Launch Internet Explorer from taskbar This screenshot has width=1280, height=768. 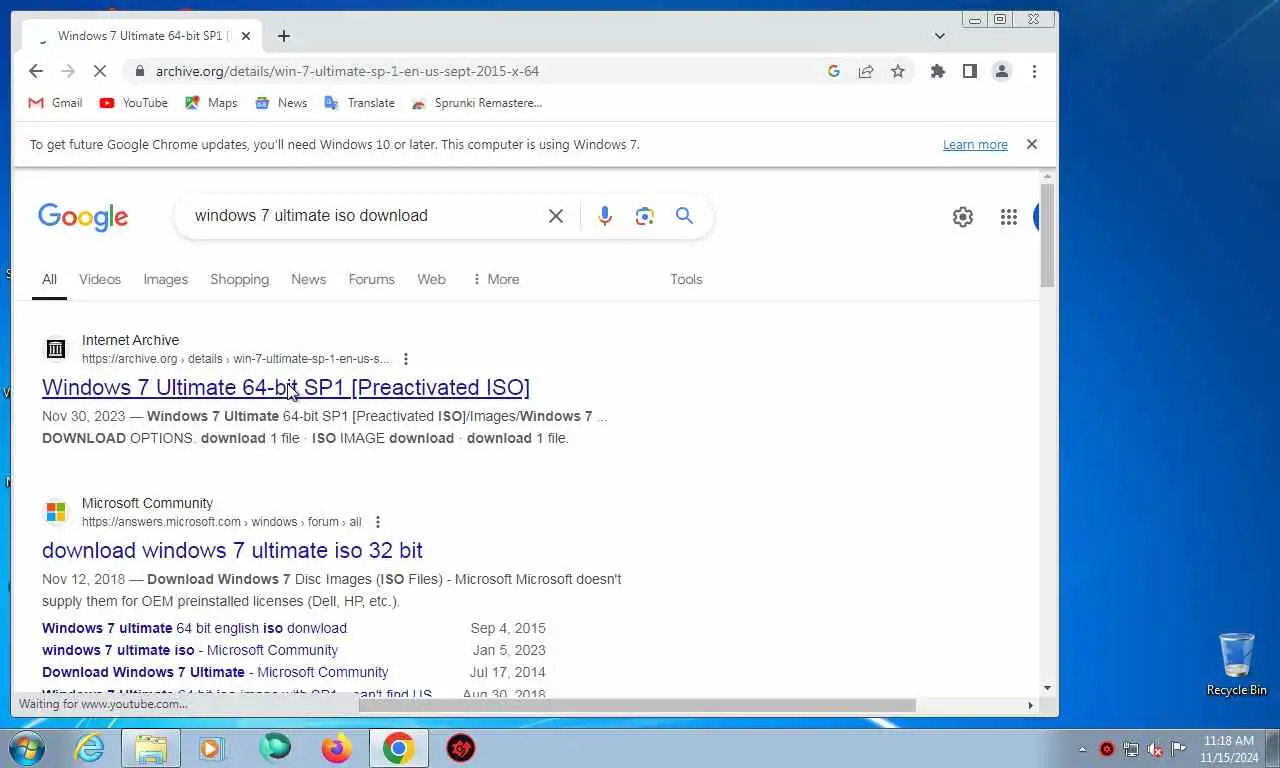point(90,748)
